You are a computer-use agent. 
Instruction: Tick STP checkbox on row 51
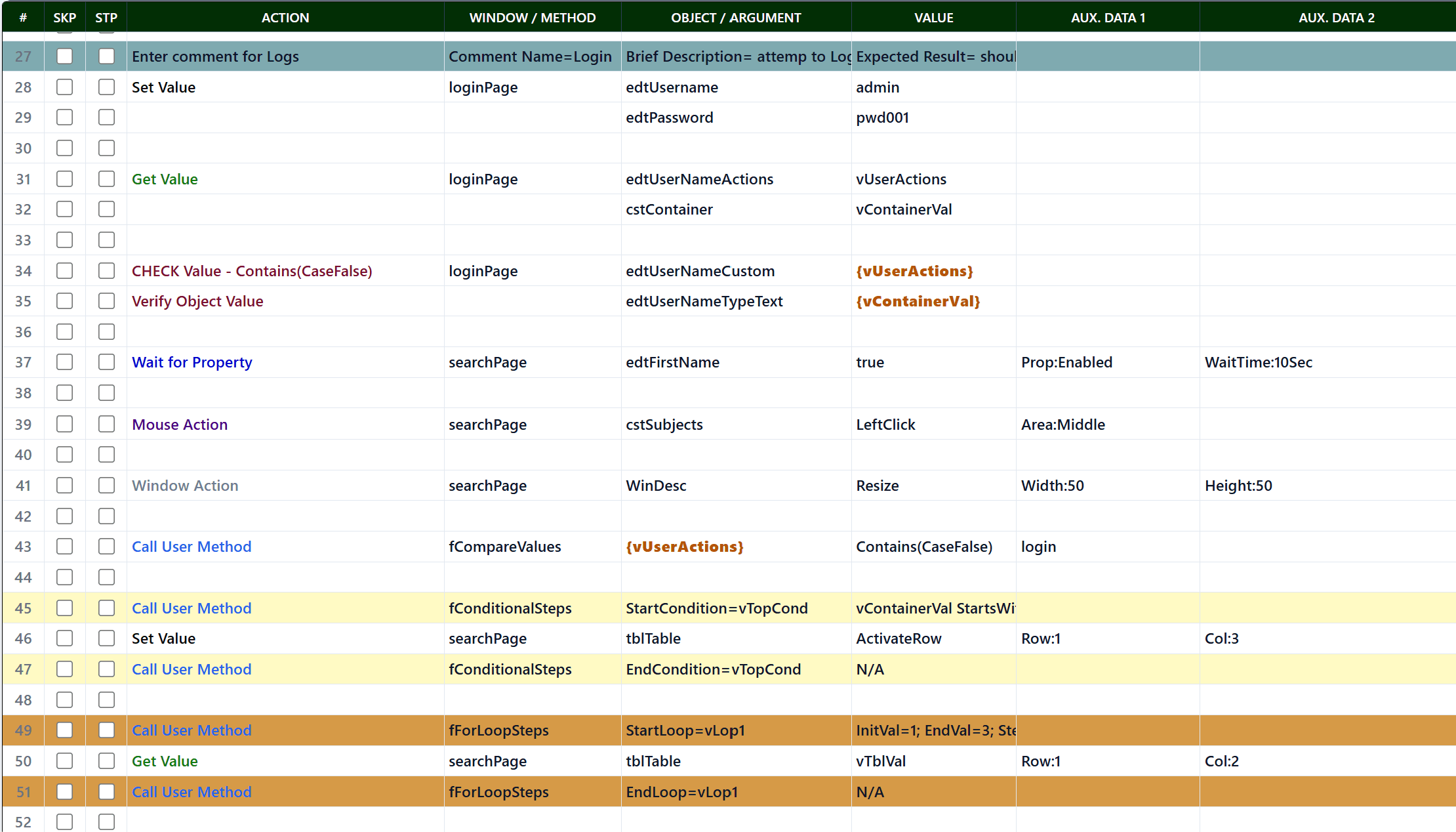click(106, 791)
